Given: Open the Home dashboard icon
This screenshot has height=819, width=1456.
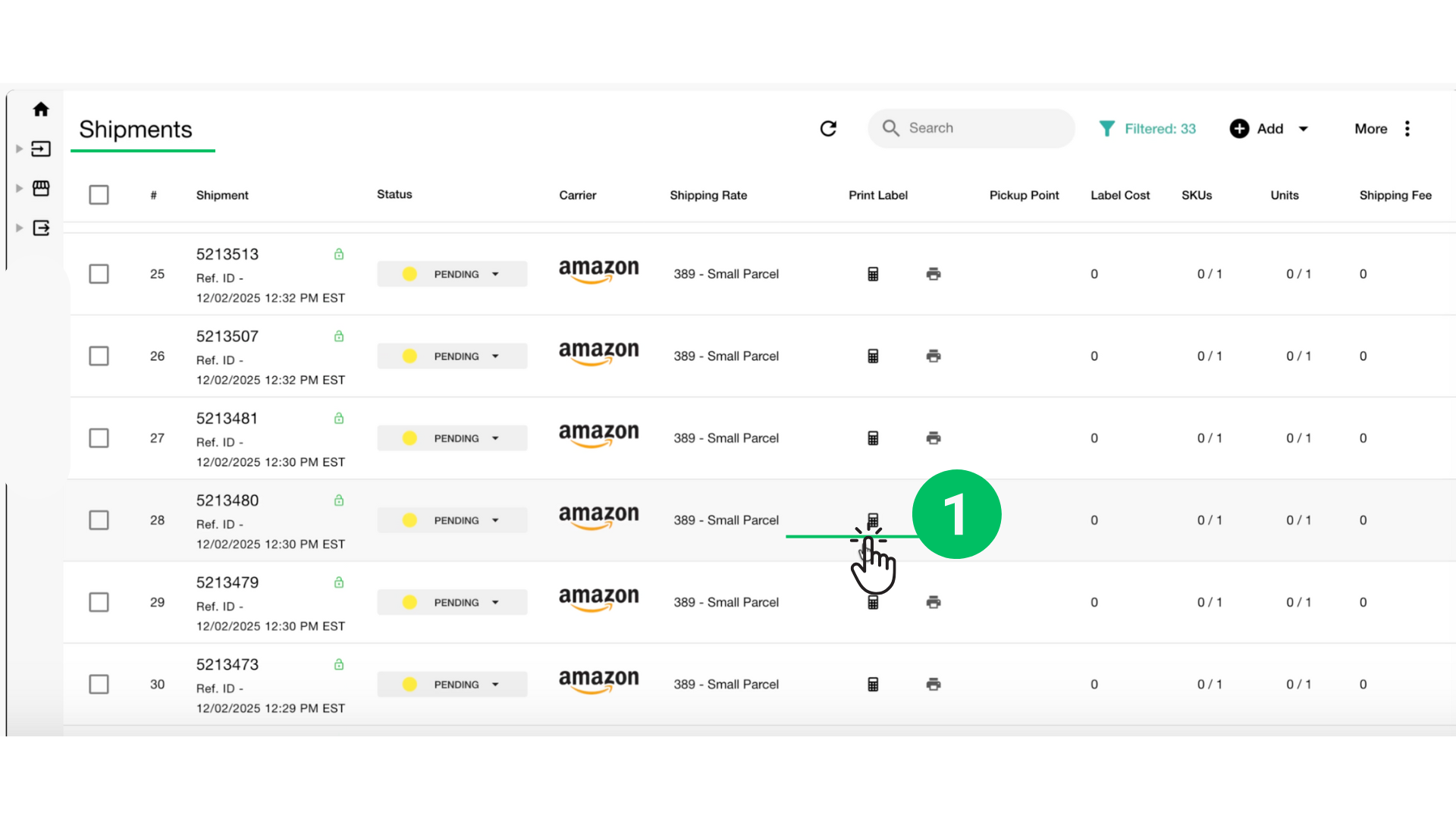Looking at the screenshot, I should pyautogui.click(x=41, y=109).
